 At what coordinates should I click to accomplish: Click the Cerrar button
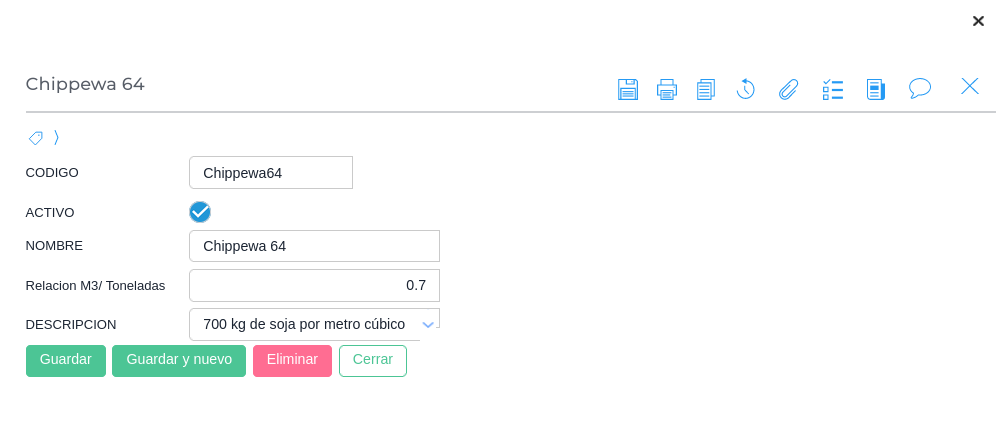[x=373, y=360]
